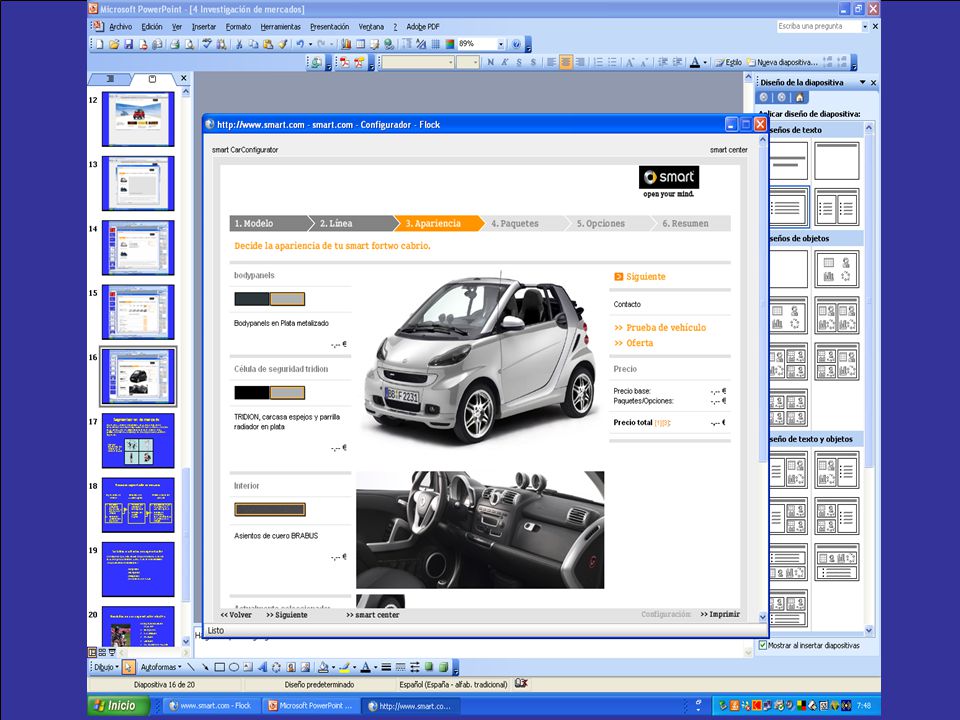Click the New presentation icon
The height and width of the screenshot is (720, 960).
[99, 44]
